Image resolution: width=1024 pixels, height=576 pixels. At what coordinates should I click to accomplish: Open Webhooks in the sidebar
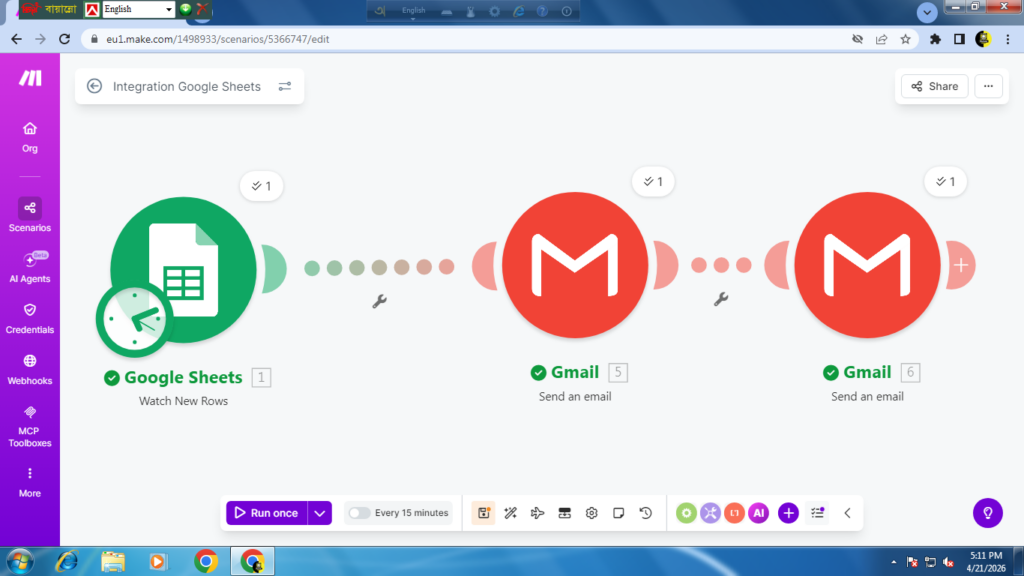[x=29, y=370]
